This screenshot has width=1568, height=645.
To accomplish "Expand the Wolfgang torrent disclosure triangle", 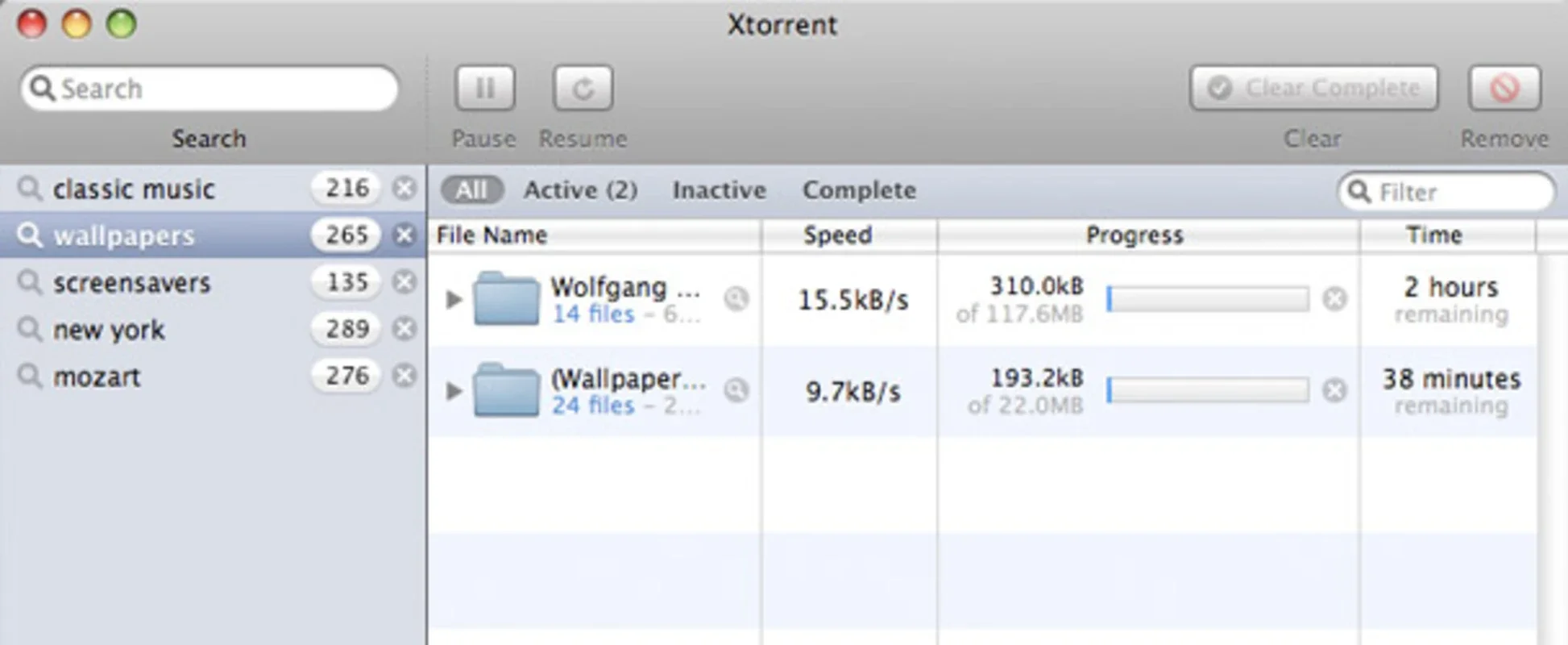I will point(454,299).
